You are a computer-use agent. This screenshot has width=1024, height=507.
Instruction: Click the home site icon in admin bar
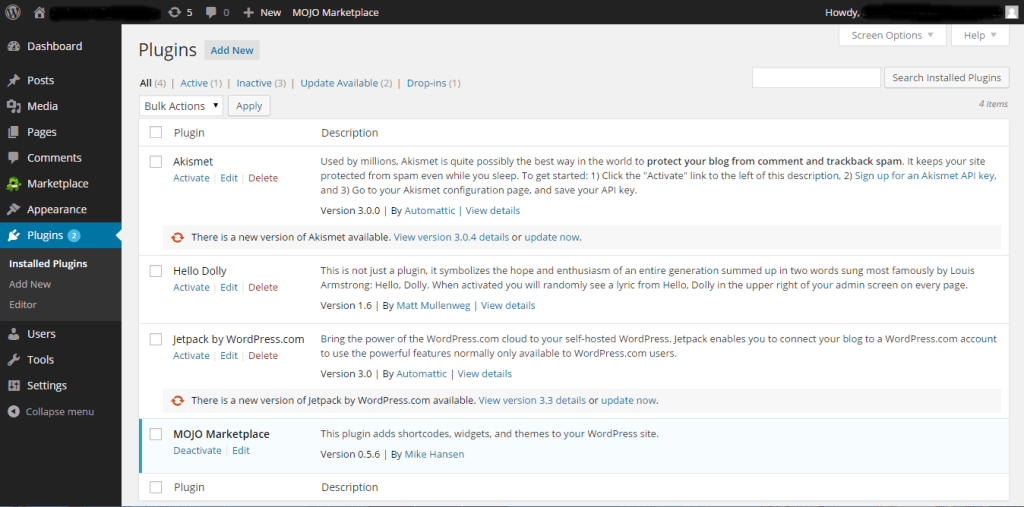(x=39, y=12)
